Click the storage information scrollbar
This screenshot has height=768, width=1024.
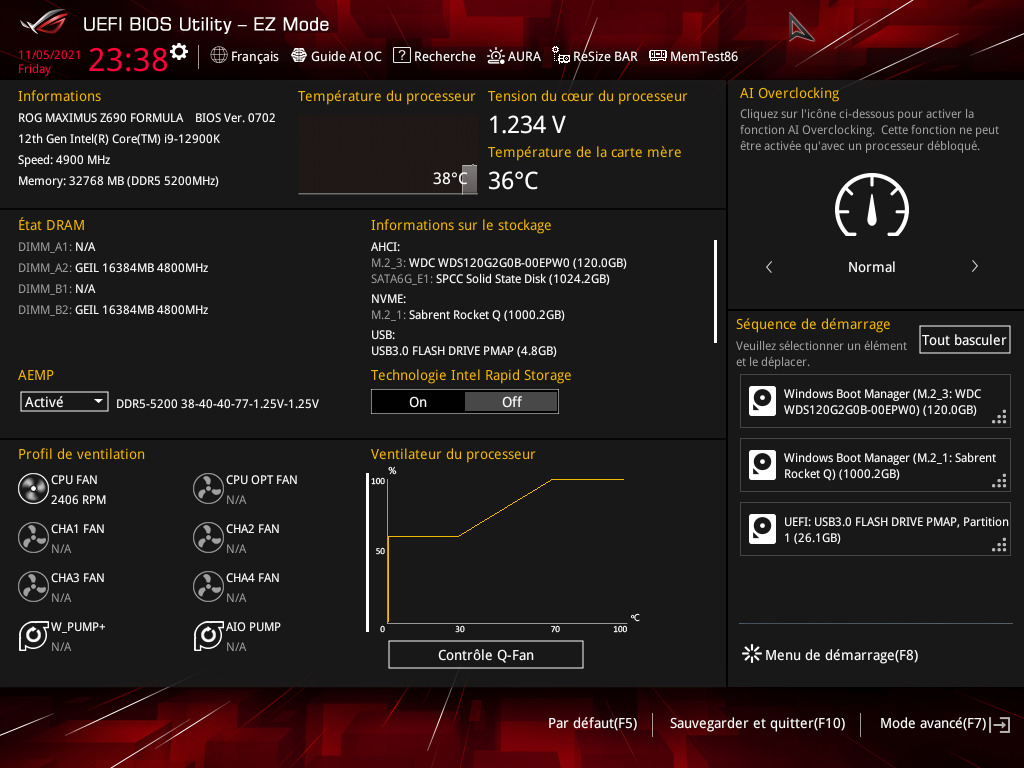point(716,291)
